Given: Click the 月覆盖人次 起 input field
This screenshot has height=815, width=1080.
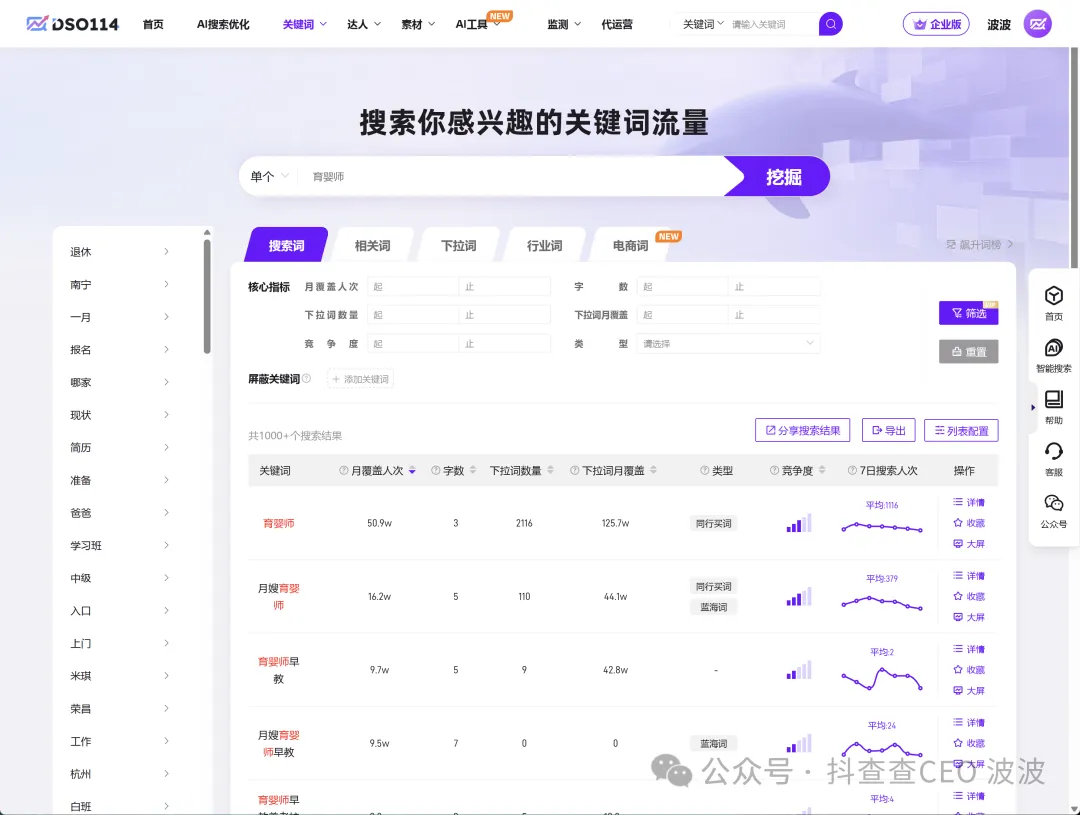Looking at the screenshot, I should tap(412, 286).
